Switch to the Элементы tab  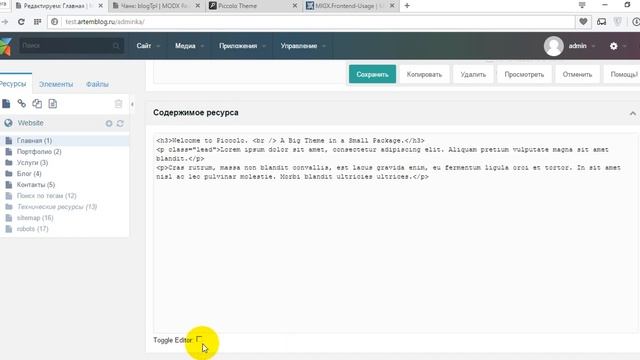tap(56, 84)
